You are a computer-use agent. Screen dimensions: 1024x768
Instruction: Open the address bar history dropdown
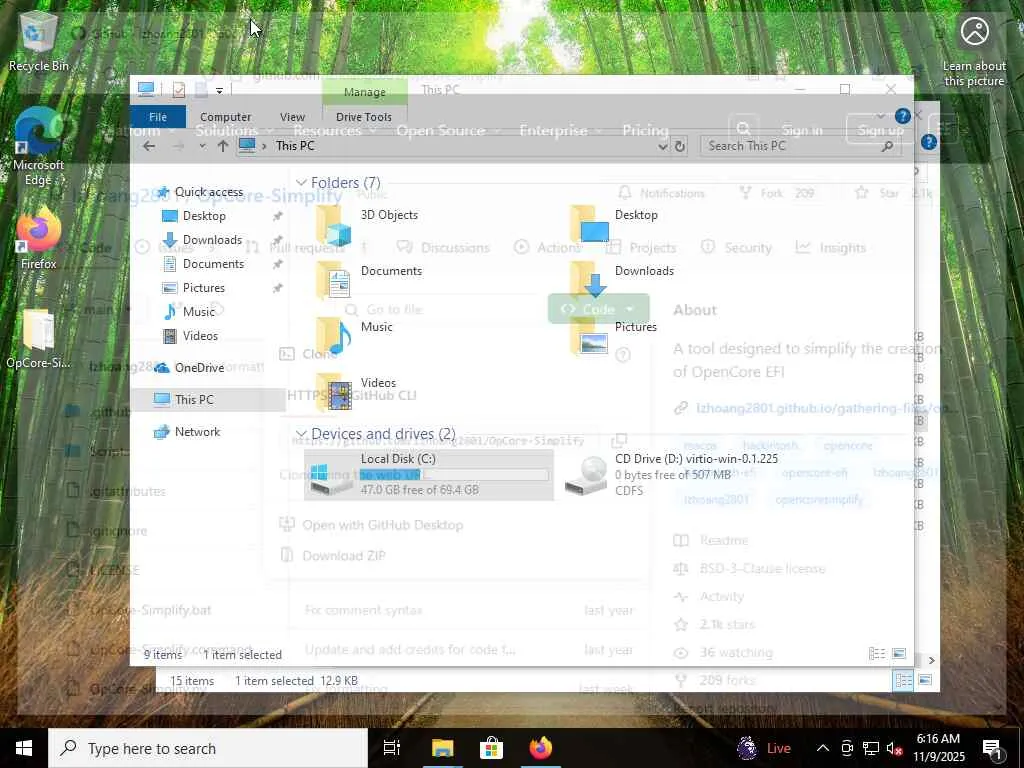(x=662, y=146)
